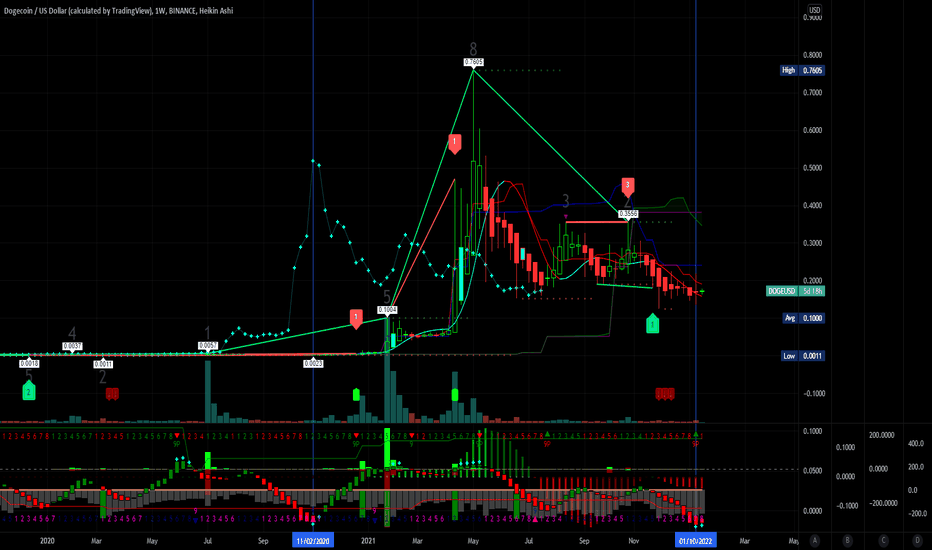932x550 pixels.
Task: Select the A scale button
Action: (x=814, y=540)
